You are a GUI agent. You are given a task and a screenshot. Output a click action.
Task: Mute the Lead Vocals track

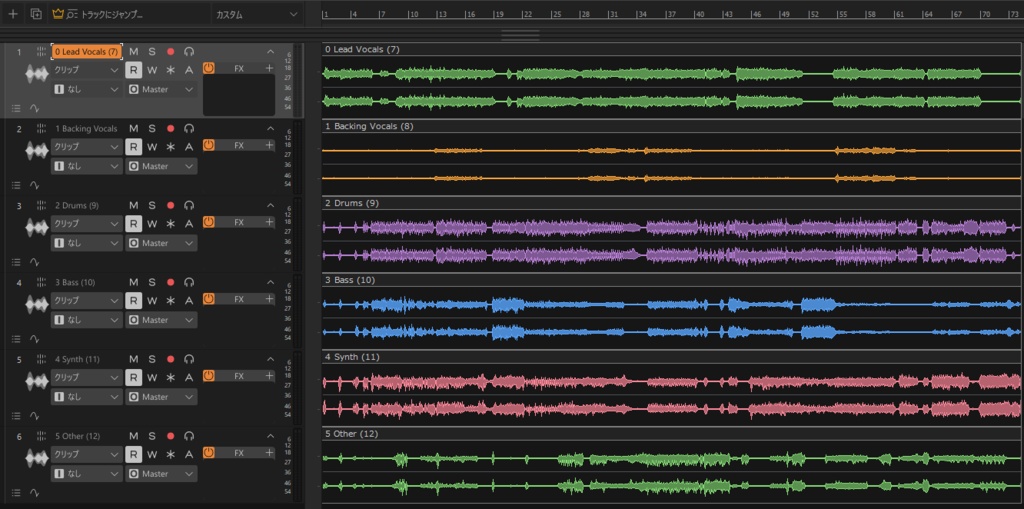click(x=133, y=52)
